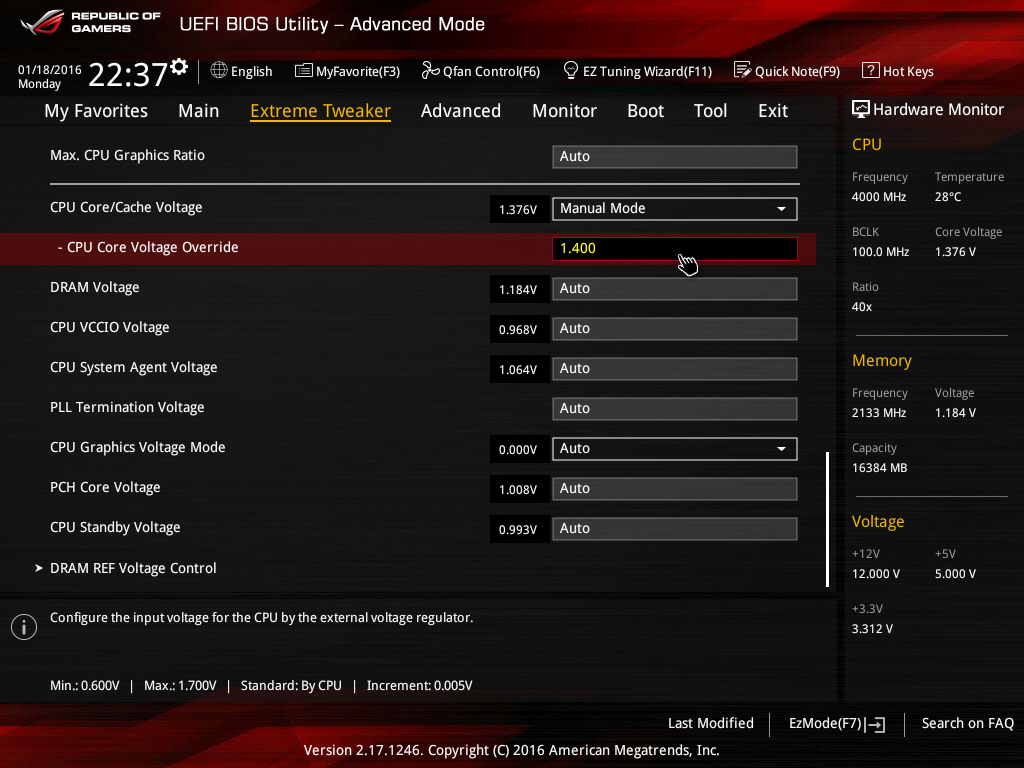This screenshot has height=768, width=1024.
Task: Open CPU Core/Cache Voltage Manual Mode dropdown
Action: pos(675,208)
